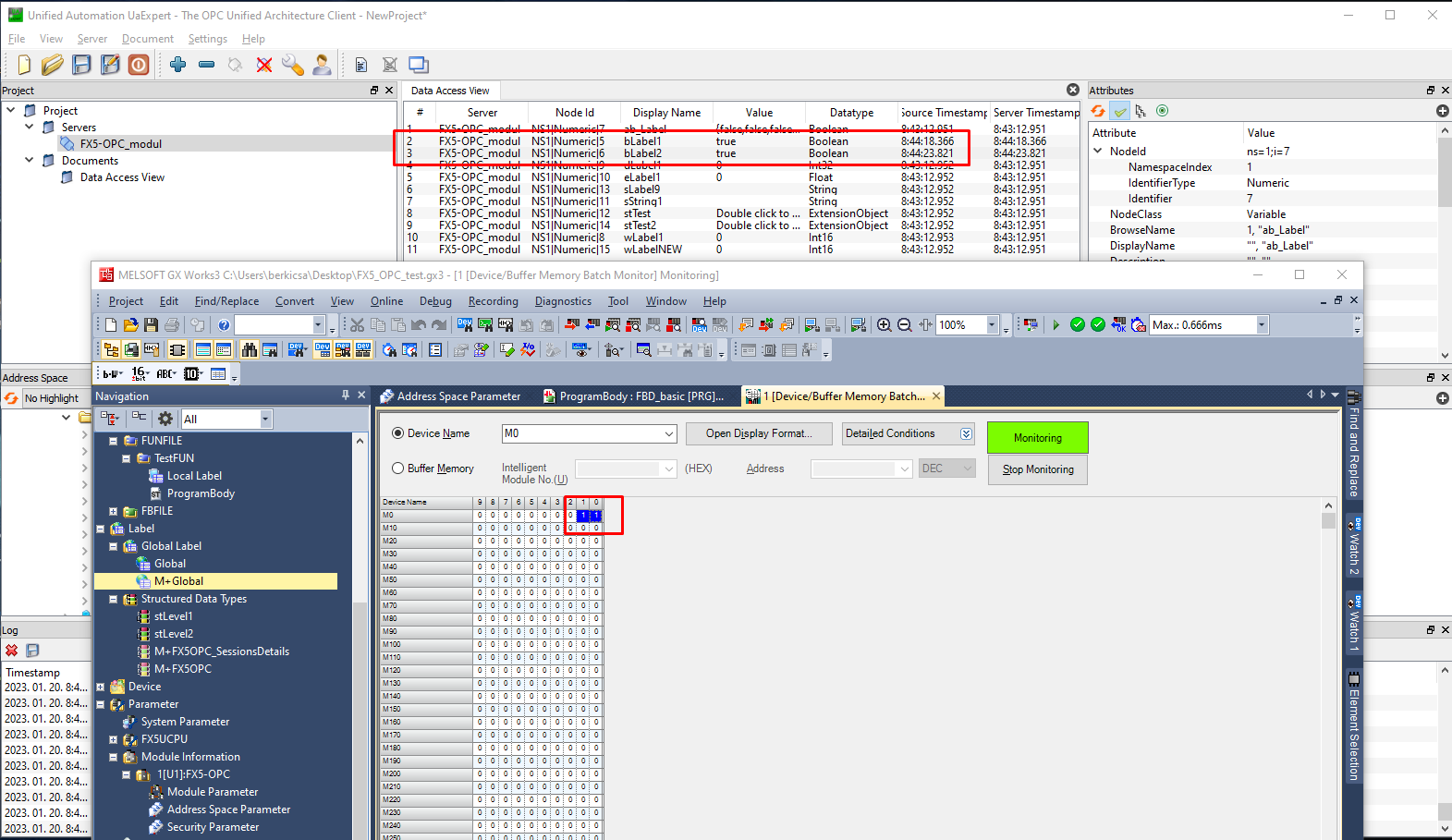Collapse the Servers node in Project tree
This screenshot has height=840, width=1452.
(x=29, y=127)
